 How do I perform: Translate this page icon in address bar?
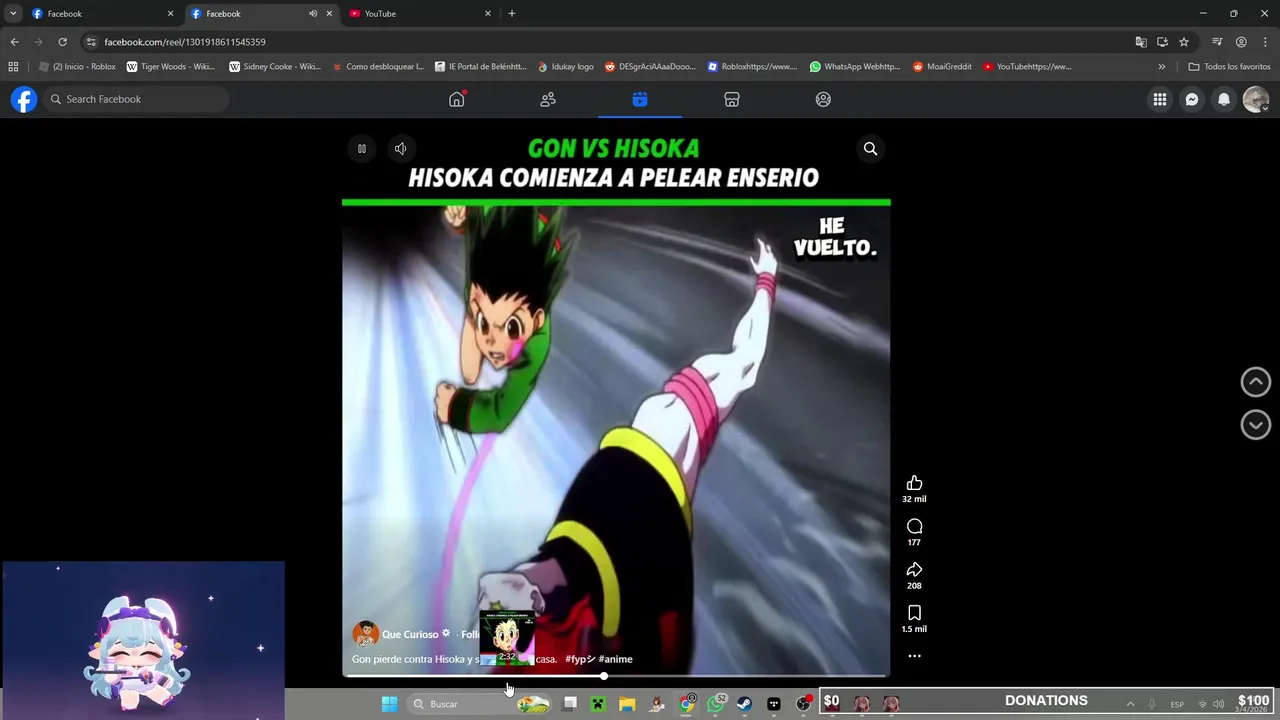[1141, 42]
